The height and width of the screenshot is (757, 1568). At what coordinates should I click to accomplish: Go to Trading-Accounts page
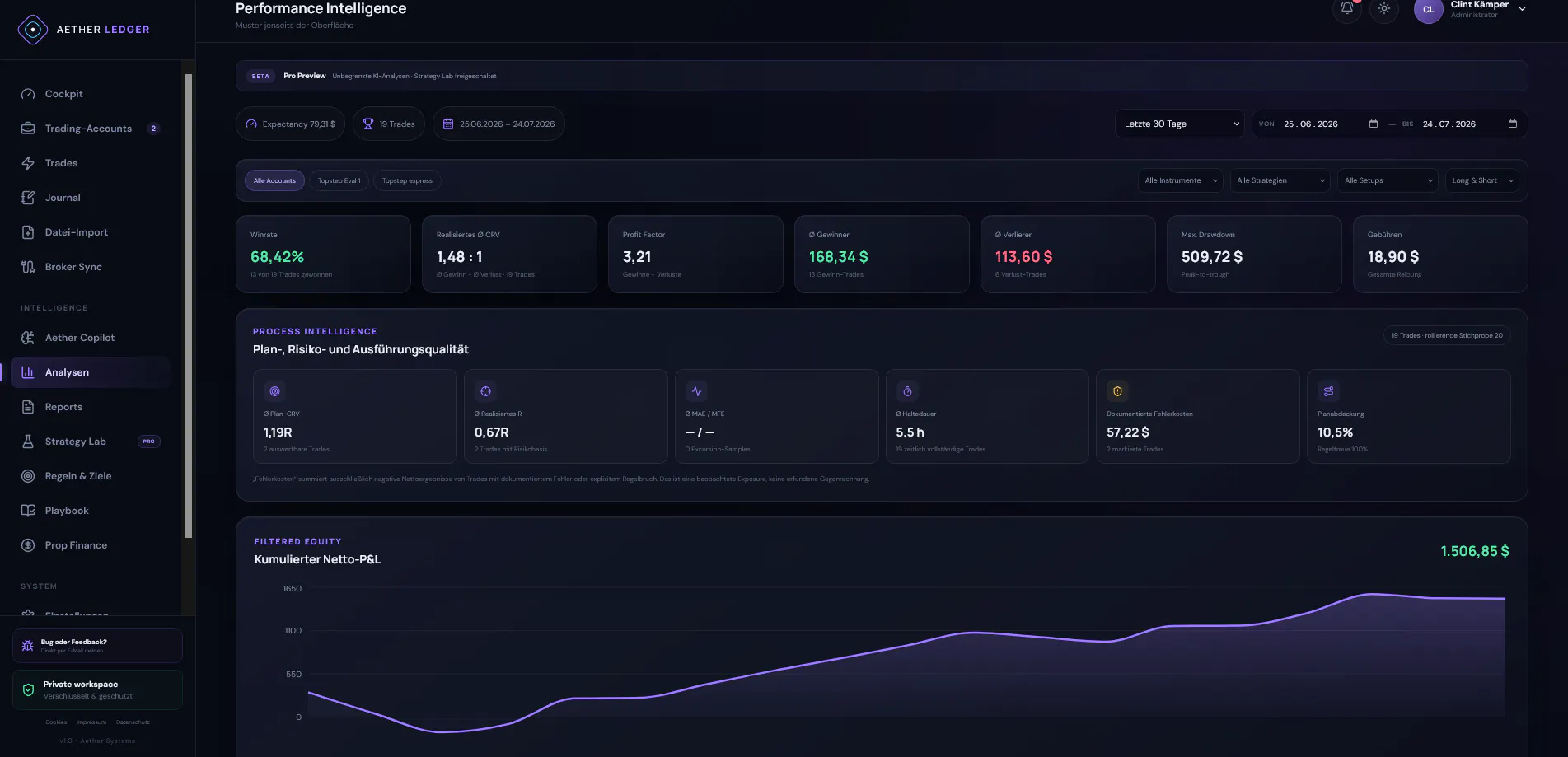pos(91,129)
